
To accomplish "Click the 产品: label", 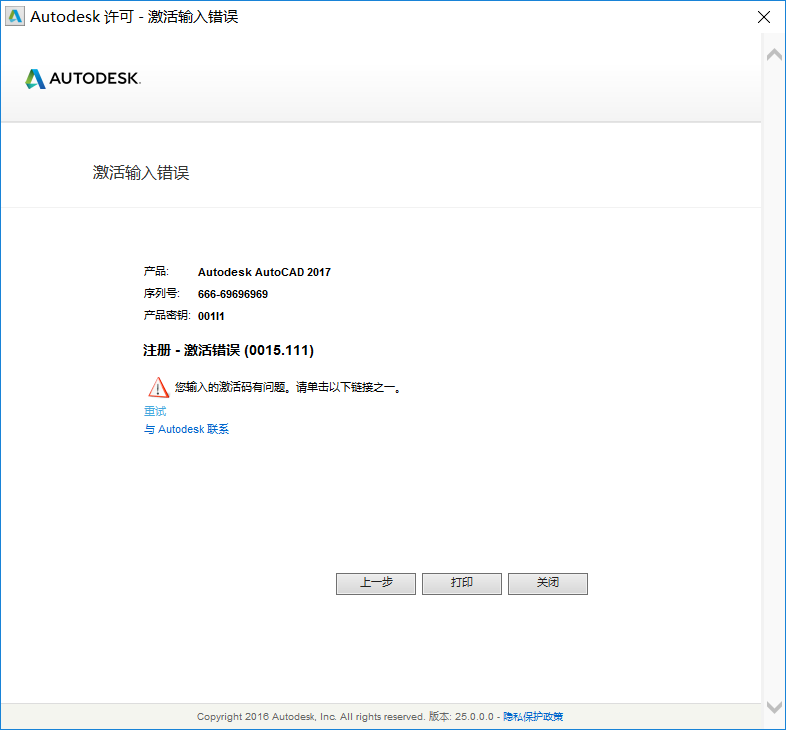I will tap(156, 272).
